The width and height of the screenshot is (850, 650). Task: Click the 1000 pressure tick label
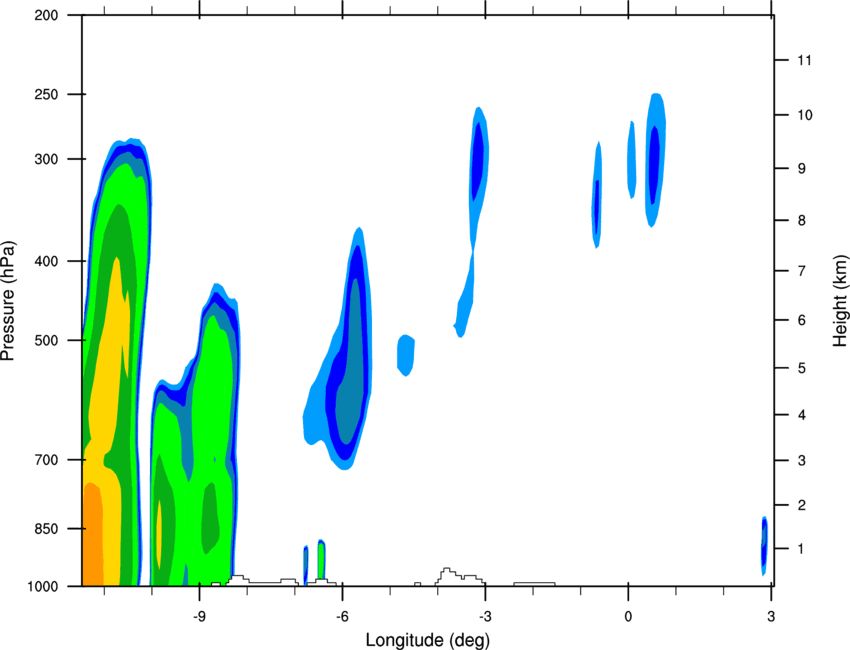[43, 587]
